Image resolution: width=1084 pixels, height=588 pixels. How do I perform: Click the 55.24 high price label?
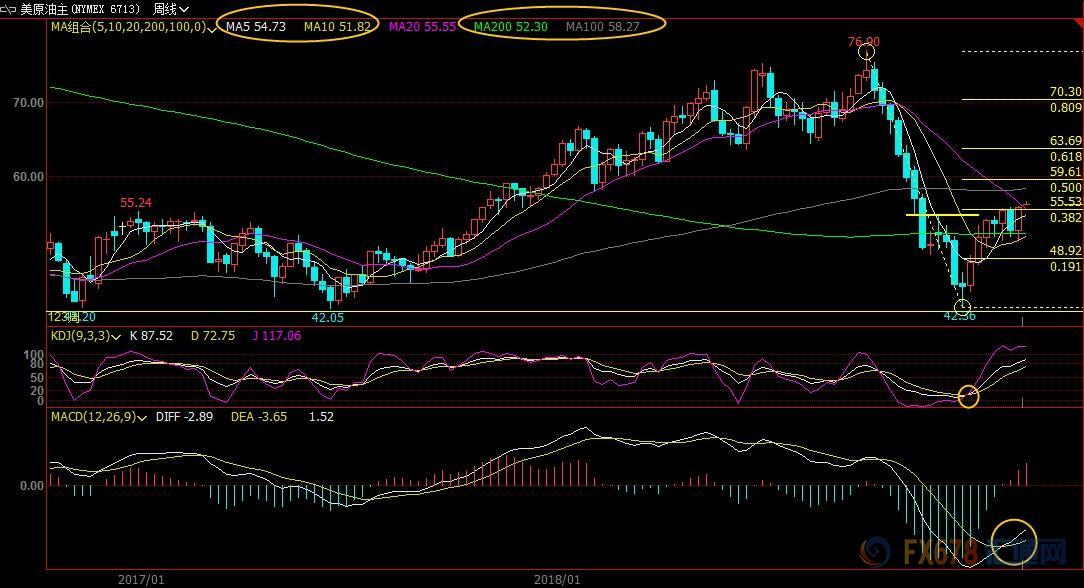(x=136, y=203)
